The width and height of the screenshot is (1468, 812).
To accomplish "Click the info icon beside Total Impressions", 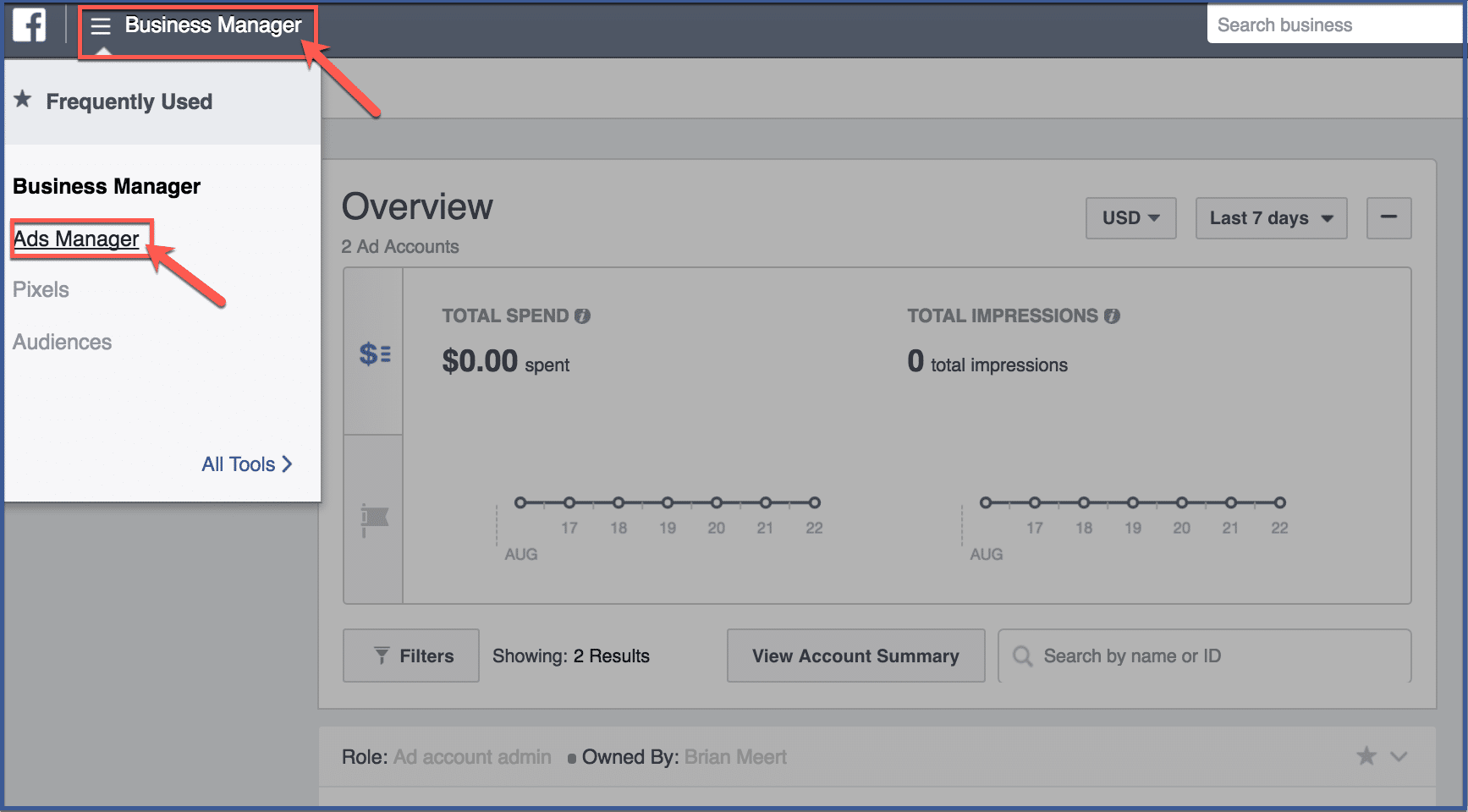I will 1112,315.
